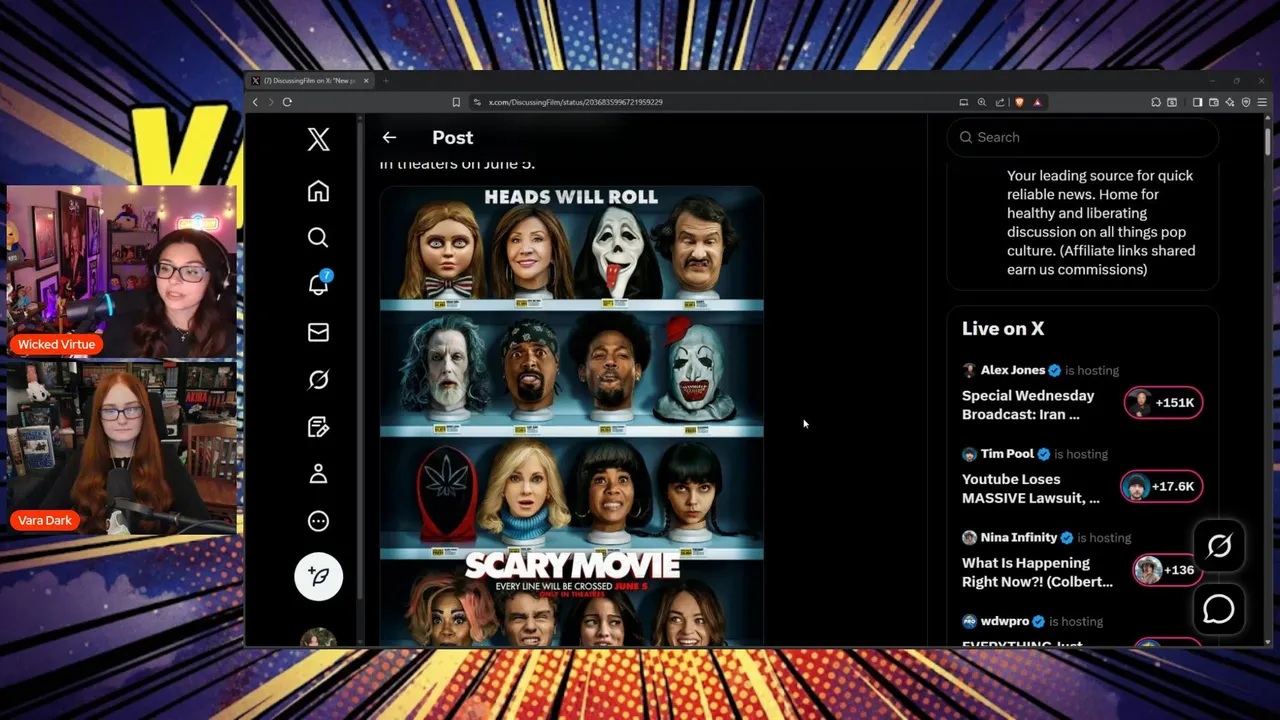The height and width of the screenshot is (720, 1280).
Task: Open Nina Infinity host name link
Action: pos(1018,537)
